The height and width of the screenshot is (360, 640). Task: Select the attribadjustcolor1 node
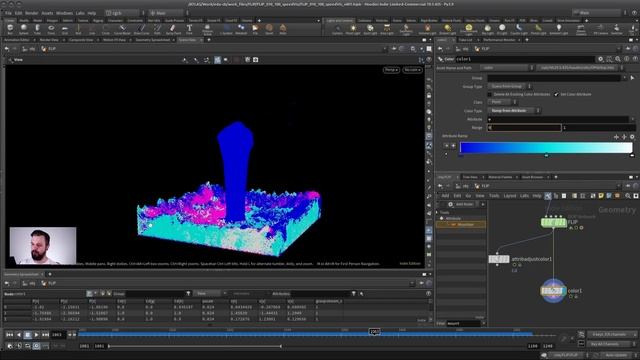(499, 259)
